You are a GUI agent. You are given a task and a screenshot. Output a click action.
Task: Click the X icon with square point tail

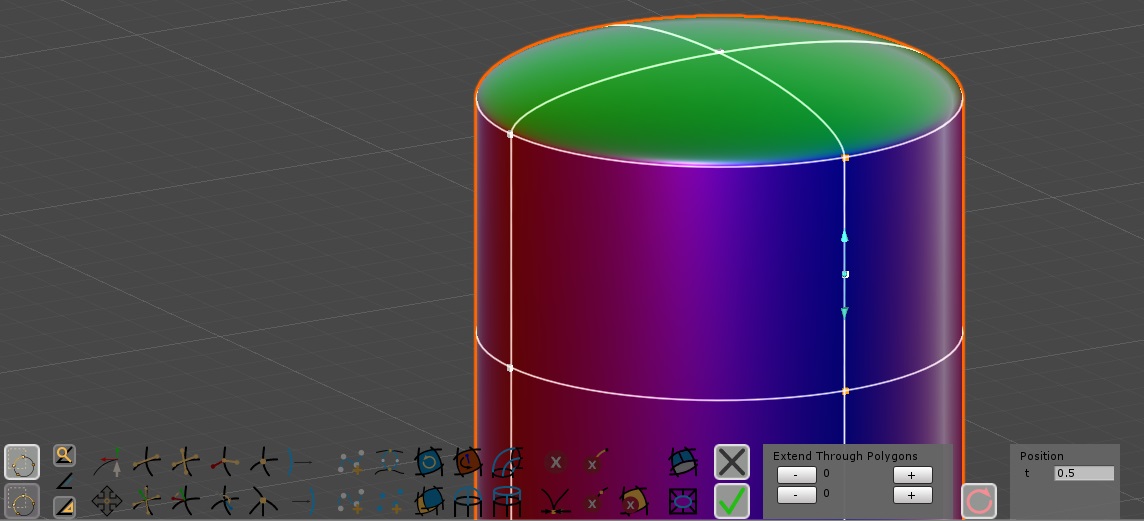point(595,501)
